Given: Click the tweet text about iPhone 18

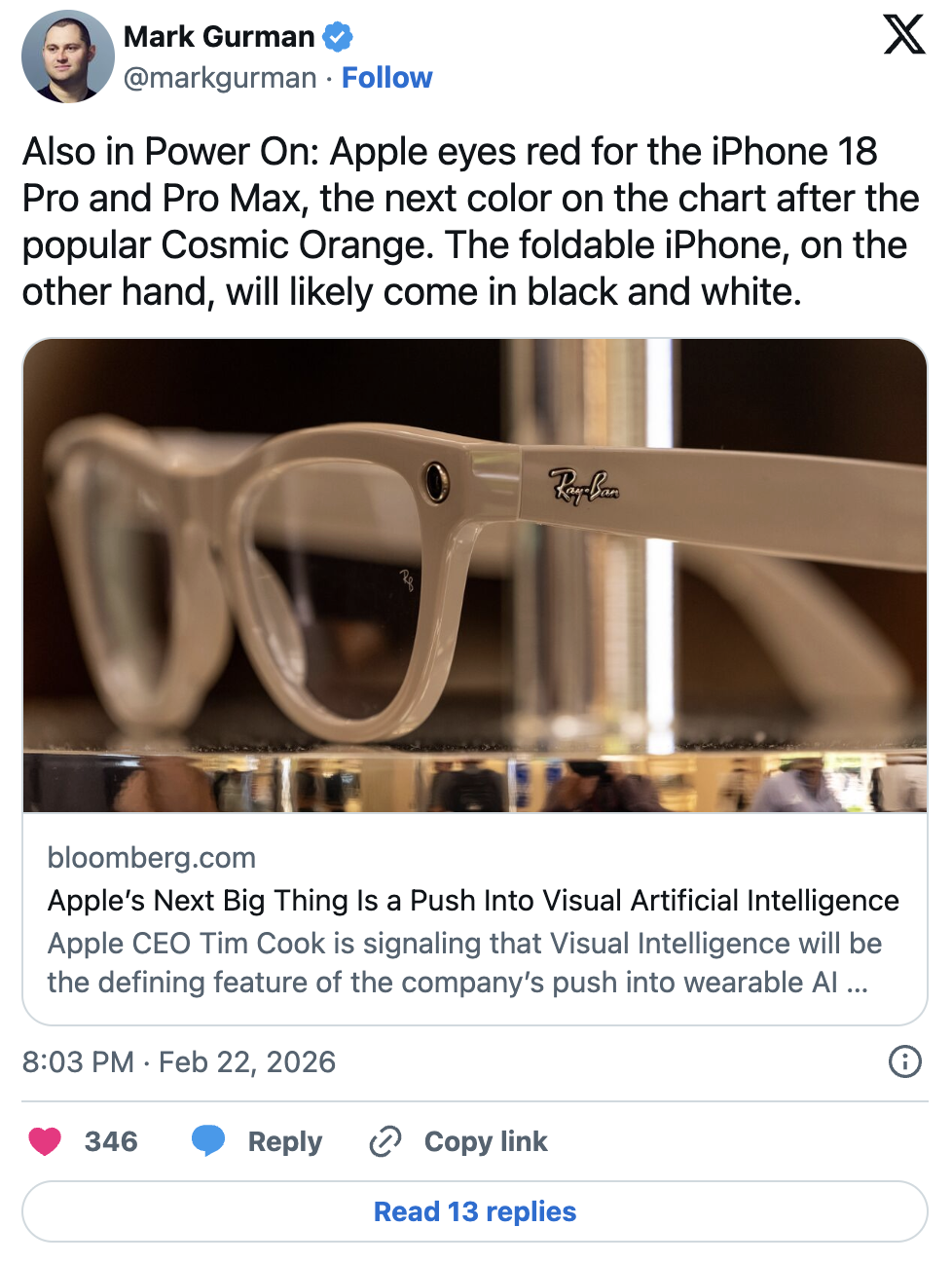Looking at the screenshot, I should point(471,222).
